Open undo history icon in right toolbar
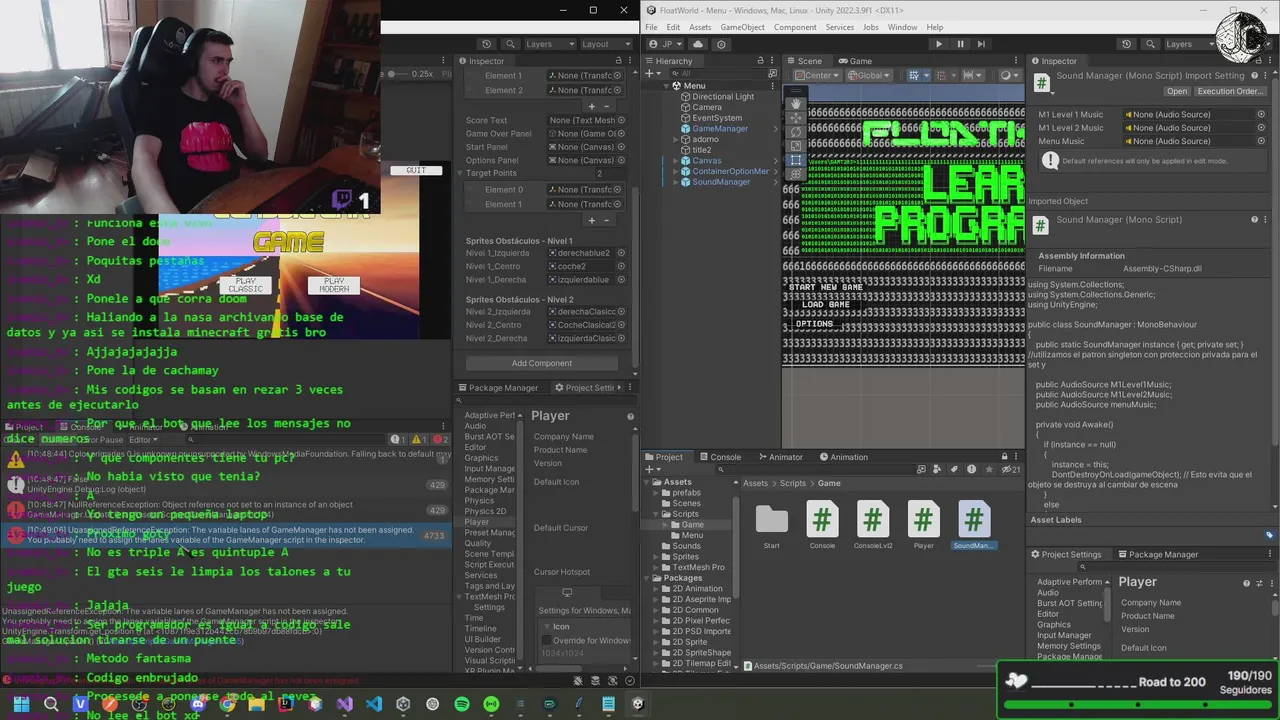 (x=1127, y=44)
